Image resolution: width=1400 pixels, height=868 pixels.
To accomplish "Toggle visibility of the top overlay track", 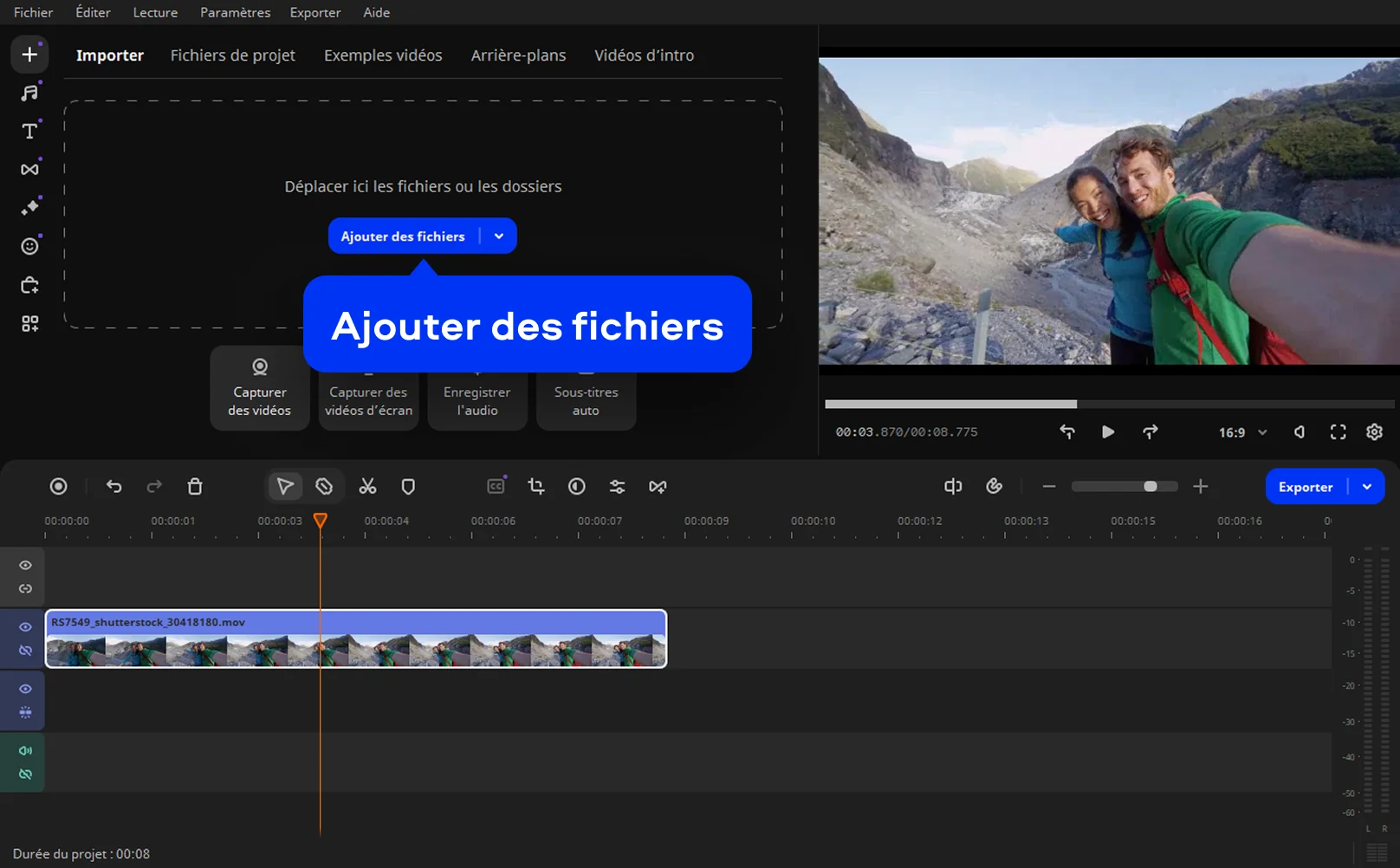I will [x=25, y=566].
